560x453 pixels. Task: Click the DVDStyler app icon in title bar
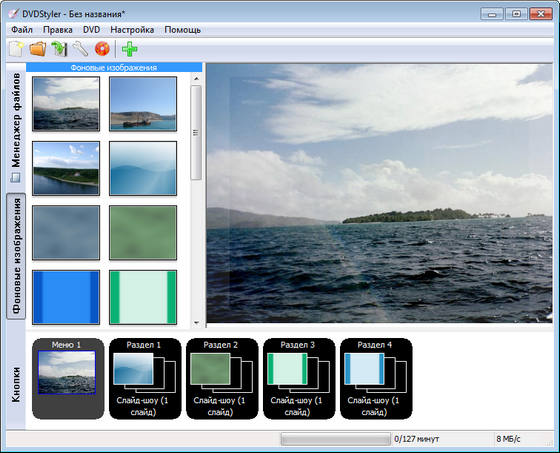tap(13, 14)
